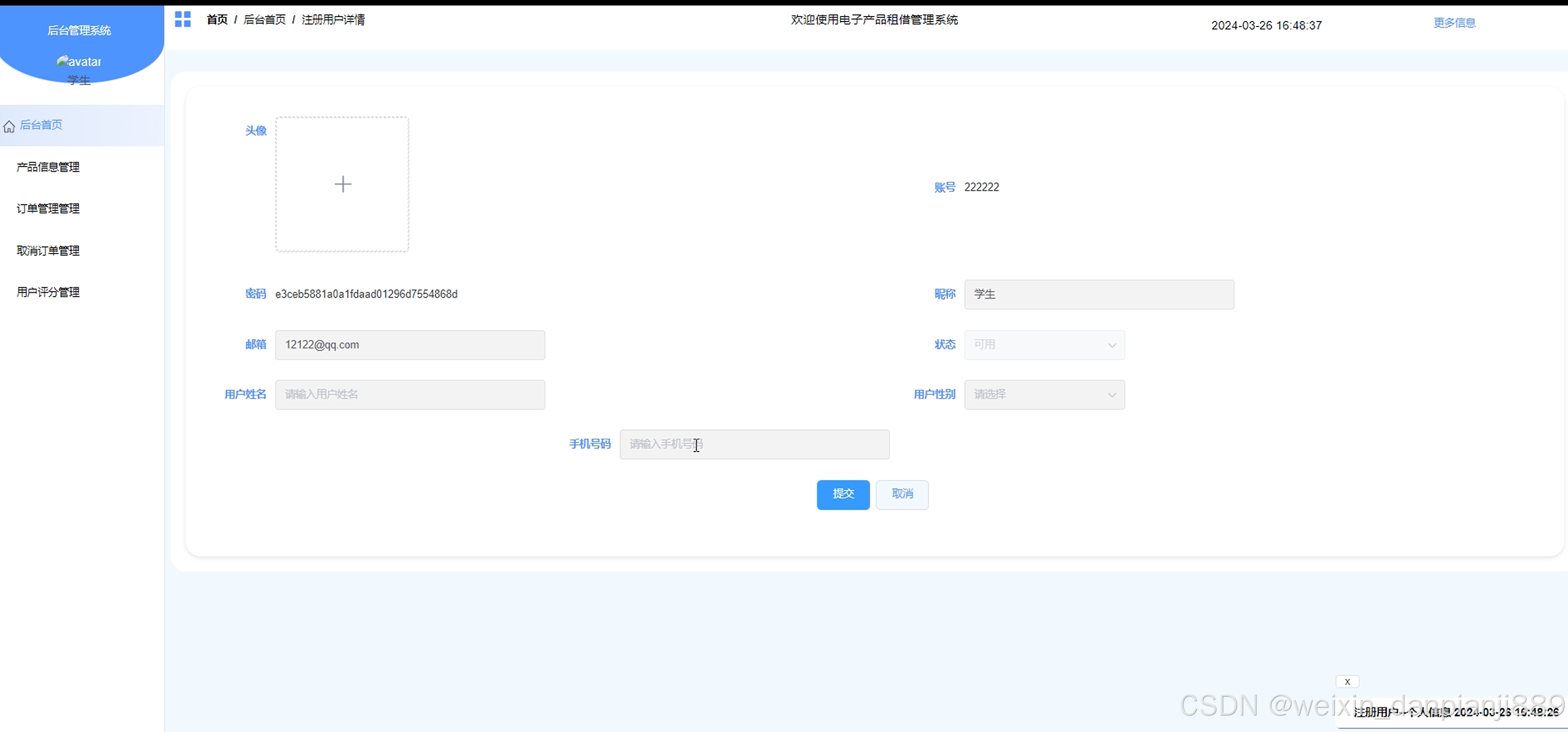Image resolution: width=1568 pixels, height=732 pixels.
Task: Click the four-square grid icon
Action: click(182, 19)
